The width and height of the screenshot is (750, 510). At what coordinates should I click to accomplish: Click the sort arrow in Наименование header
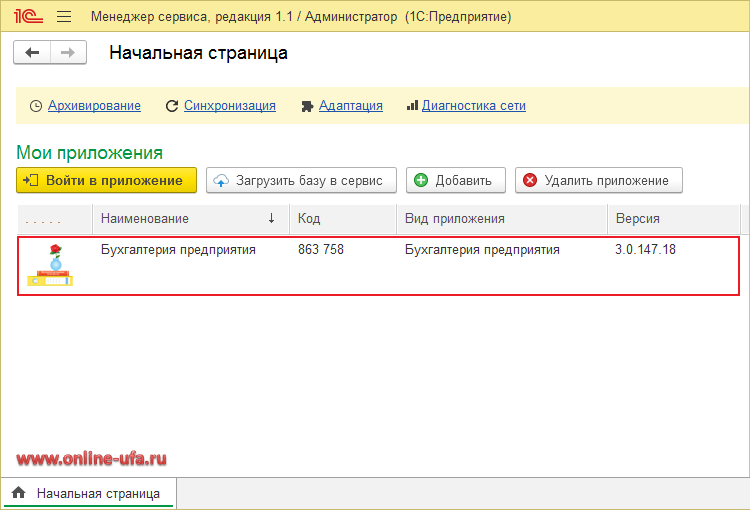(x=271, y=219)
